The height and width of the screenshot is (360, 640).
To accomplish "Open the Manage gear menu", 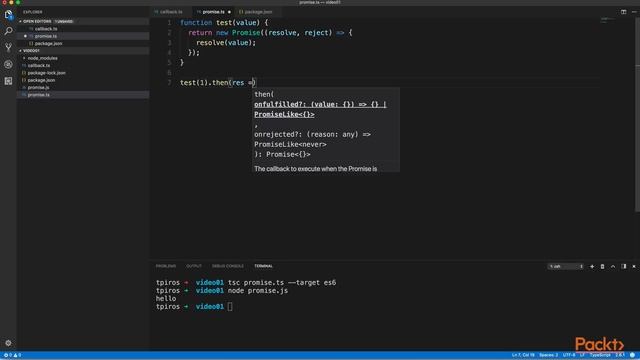I will 8,343.
